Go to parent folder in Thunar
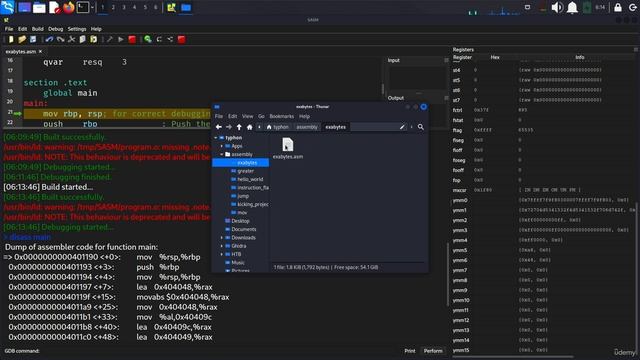 coord(239,127)
